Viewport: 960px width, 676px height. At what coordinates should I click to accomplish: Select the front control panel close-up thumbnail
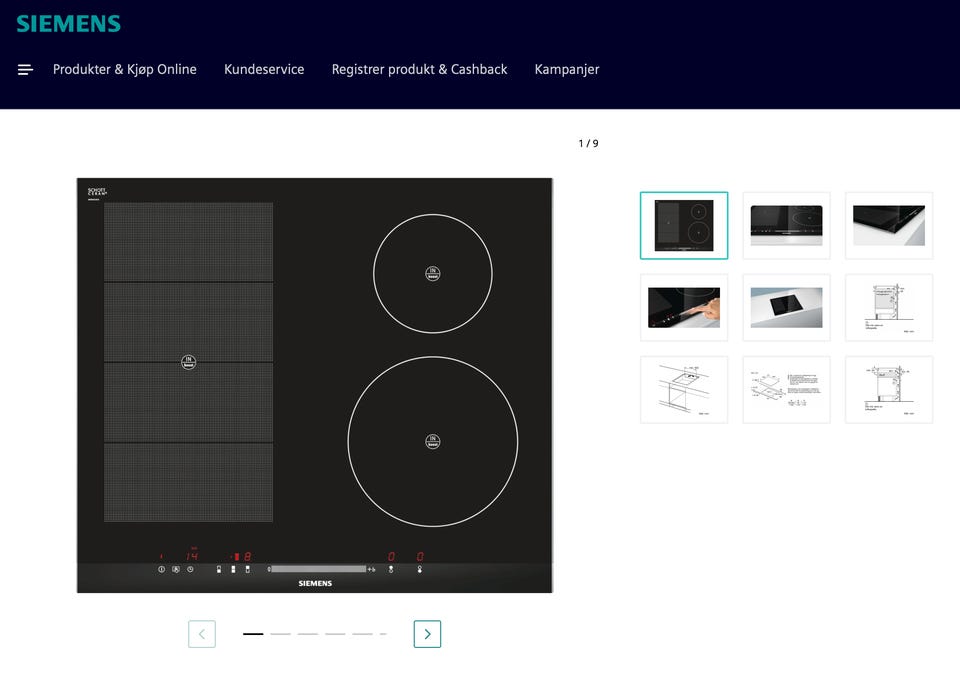786,225
